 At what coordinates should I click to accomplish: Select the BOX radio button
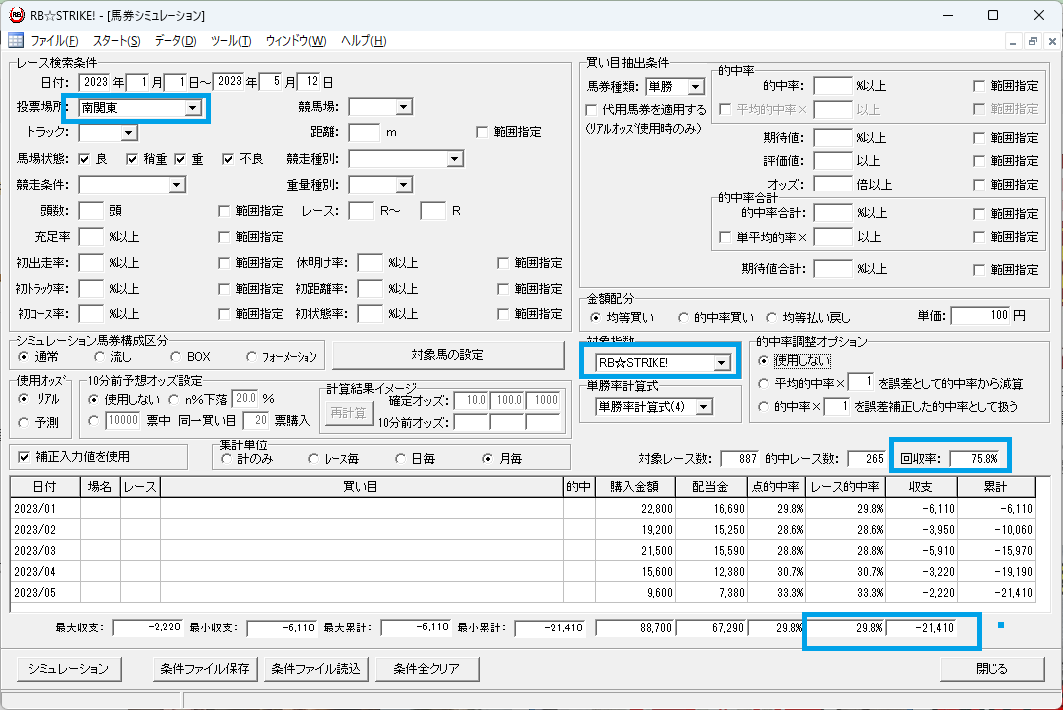tap(176, 357)
